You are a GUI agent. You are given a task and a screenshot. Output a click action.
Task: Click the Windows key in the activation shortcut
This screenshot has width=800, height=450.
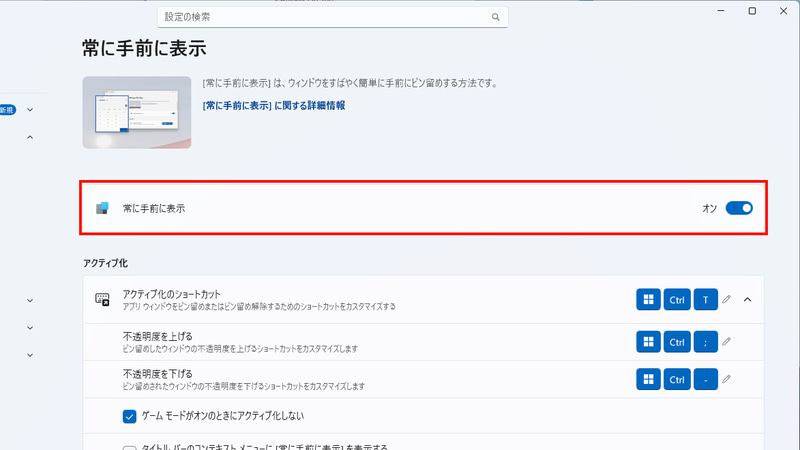tap(648, 299)
